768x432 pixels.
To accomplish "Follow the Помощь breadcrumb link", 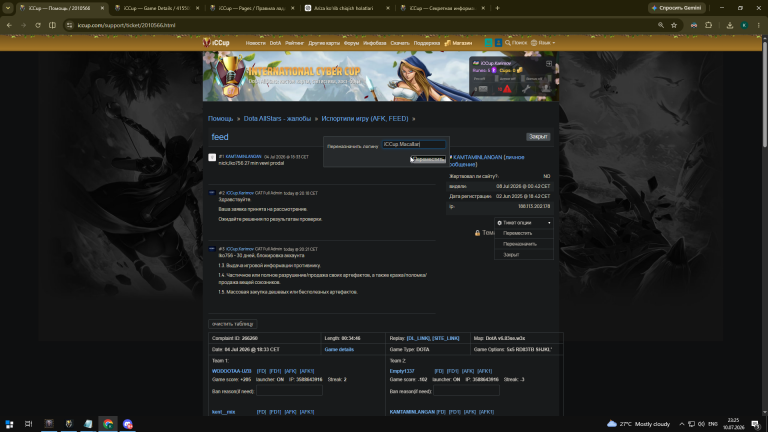I will [x=220, y=119].
